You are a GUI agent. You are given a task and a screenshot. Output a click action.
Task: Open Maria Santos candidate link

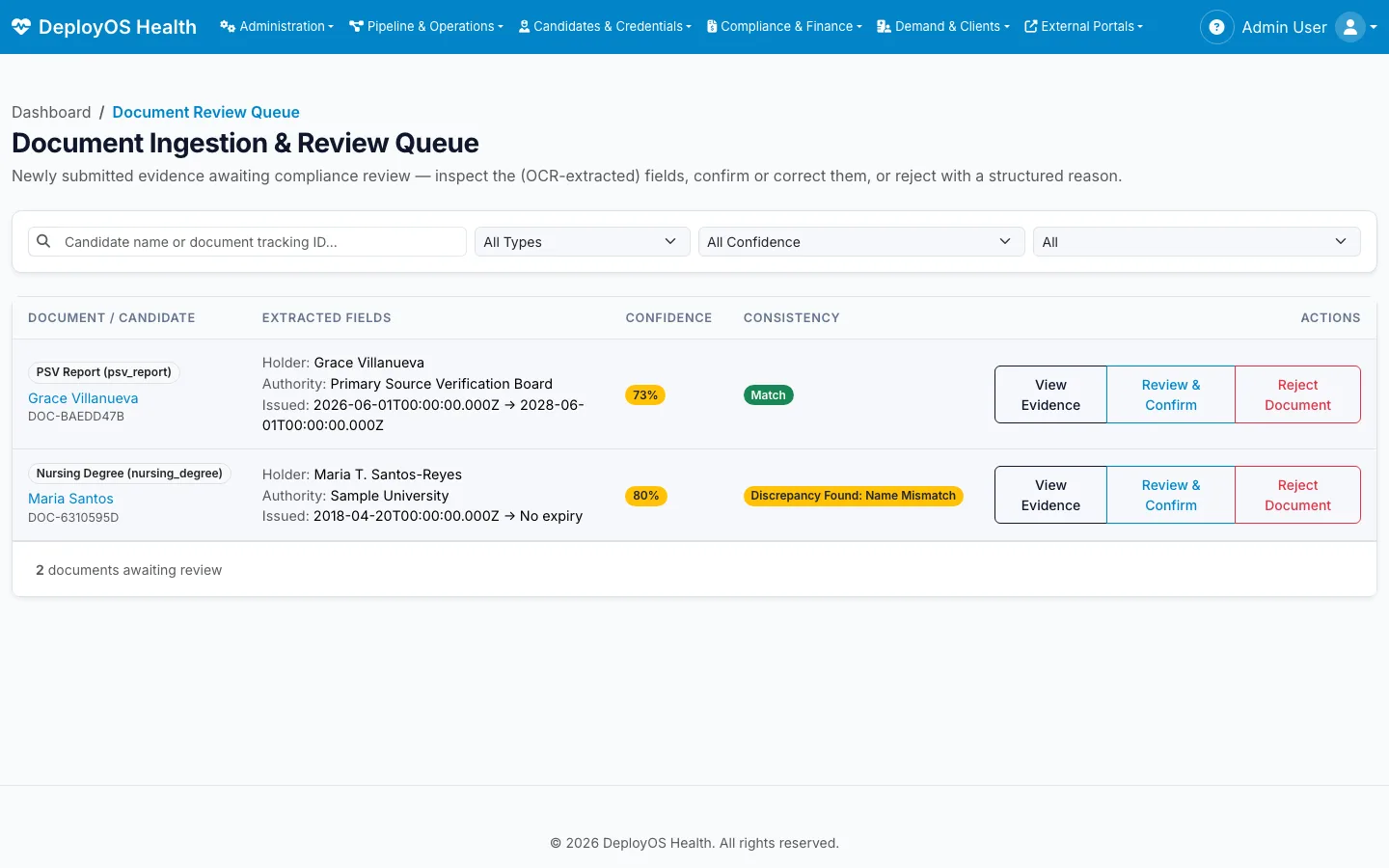[x=70, y=499]
